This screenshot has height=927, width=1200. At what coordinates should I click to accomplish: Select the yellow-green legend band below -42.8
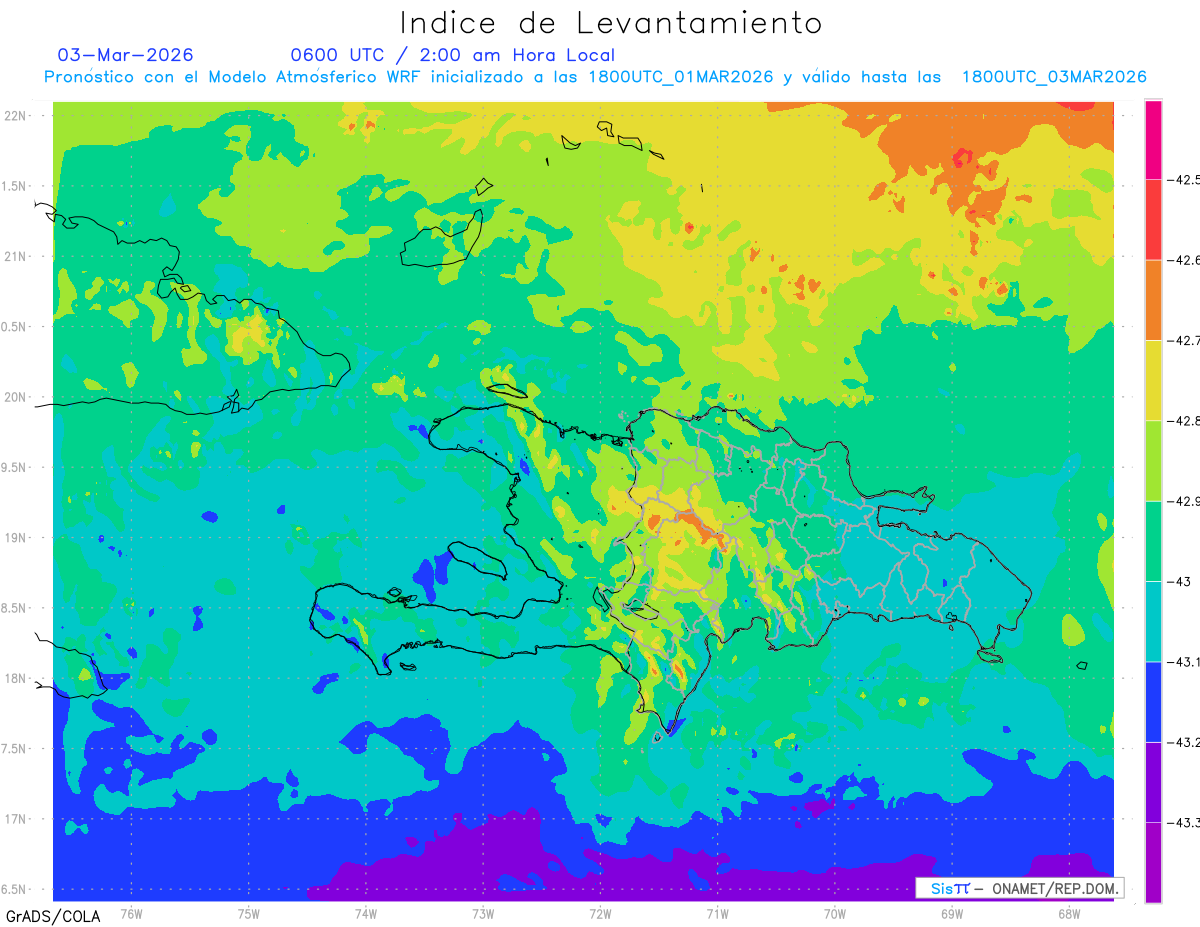(x=1153, y=460)
